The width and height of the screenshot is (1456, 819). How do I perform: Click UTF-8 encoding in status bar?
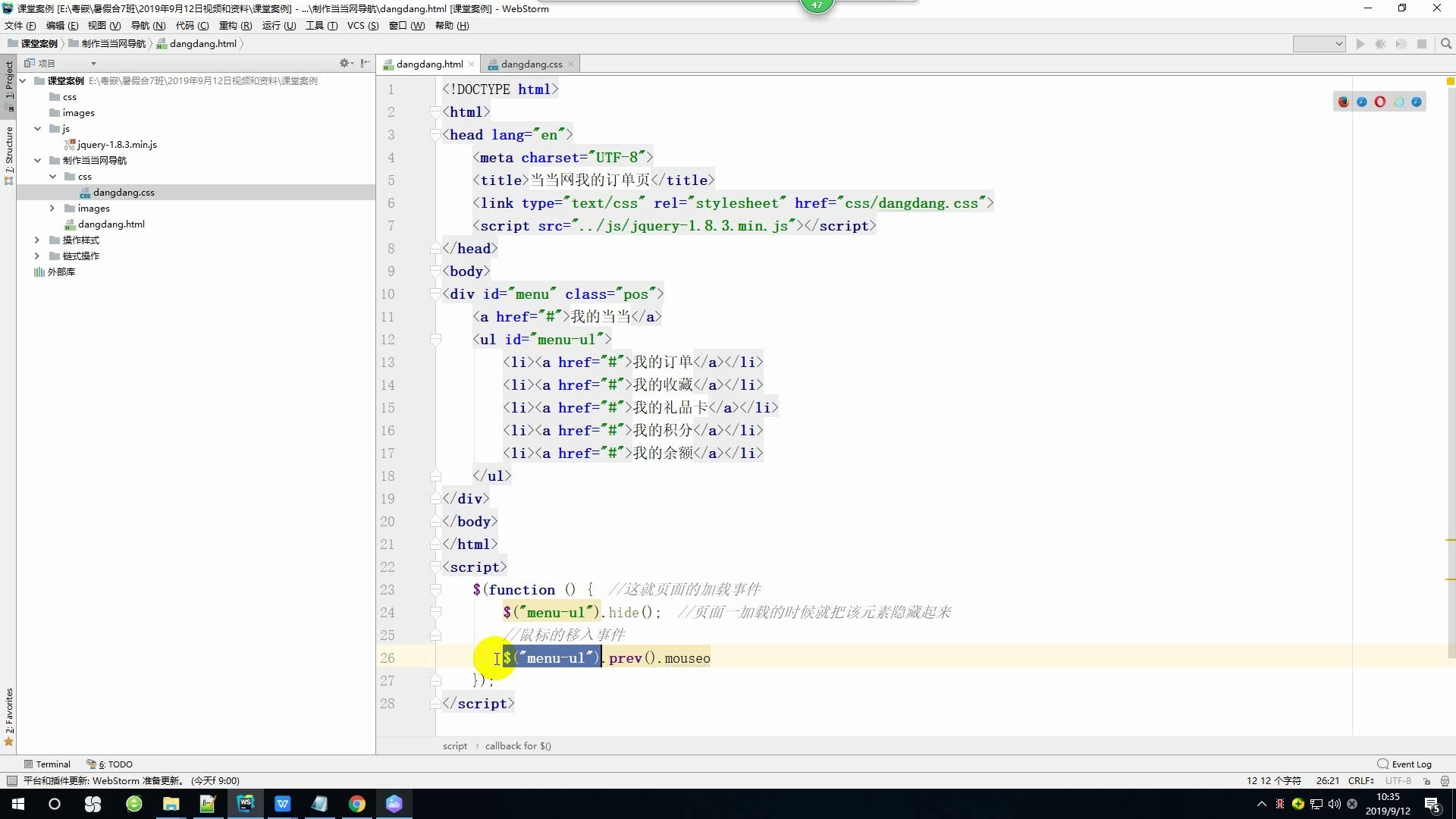pos(1398,780)
